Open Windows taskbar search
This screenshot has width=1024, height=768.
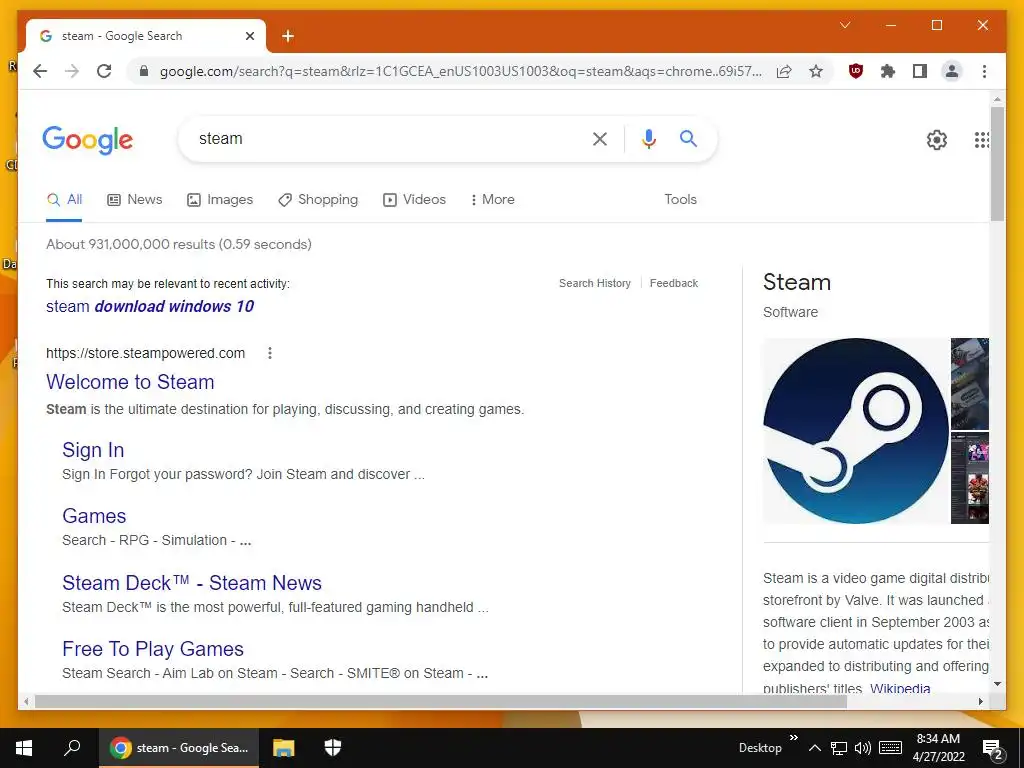pos(72,748)
